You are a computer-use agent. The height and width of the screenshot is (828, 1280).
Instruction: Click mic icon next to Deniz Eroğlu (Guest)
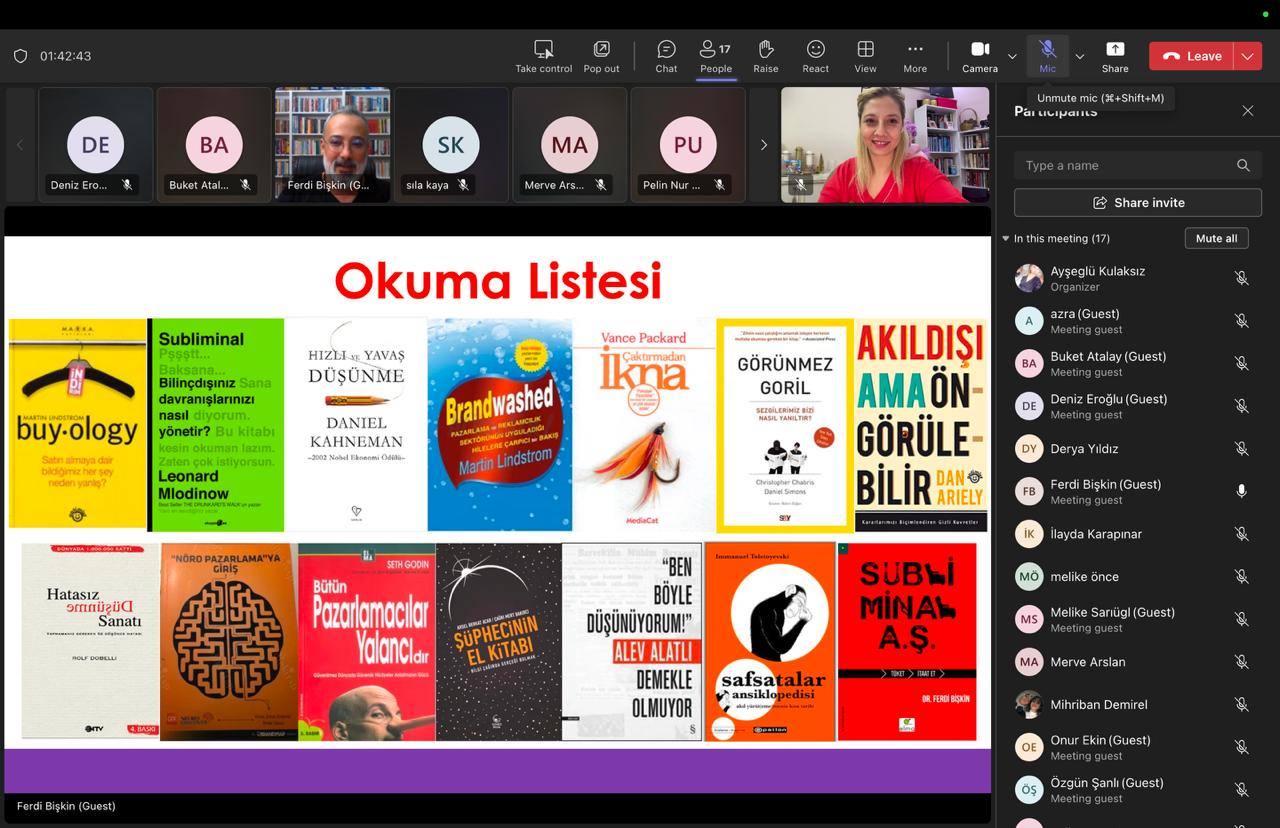tap(1241, 406)
